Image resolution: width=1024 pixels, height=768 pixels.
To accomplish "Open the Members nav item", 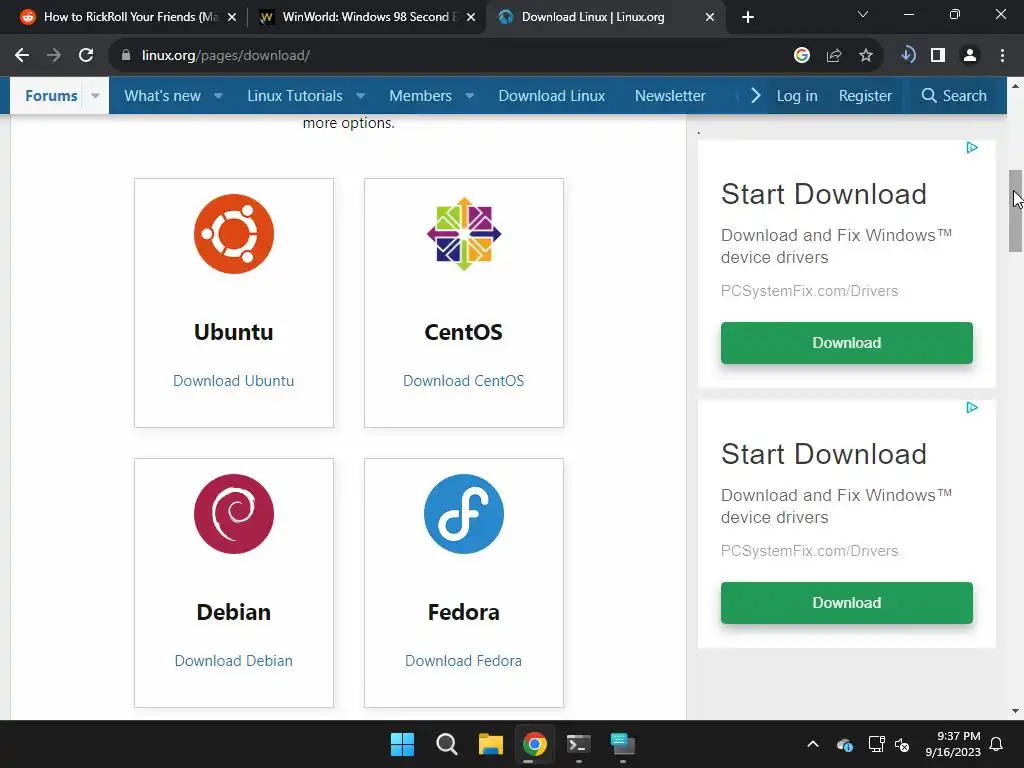I will (x=421, y=96).
